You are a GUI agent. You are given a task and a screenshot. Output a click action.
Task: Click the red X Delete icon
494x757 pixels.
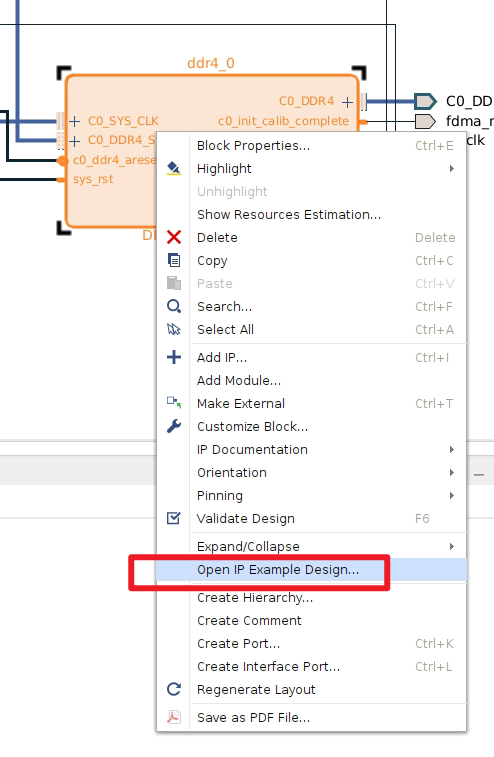(x=174, y=237)
